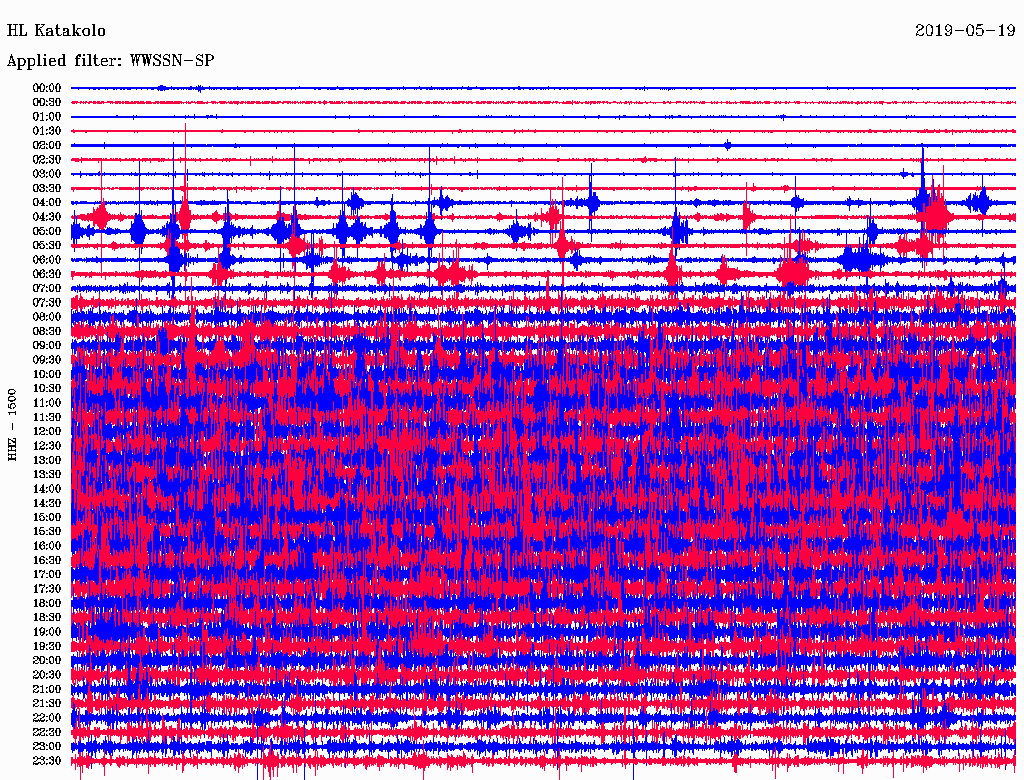The width and height of the screenshot is (1024, 780).
Task: Select the 15:30 time row label
Action: [x=47, y=532]
